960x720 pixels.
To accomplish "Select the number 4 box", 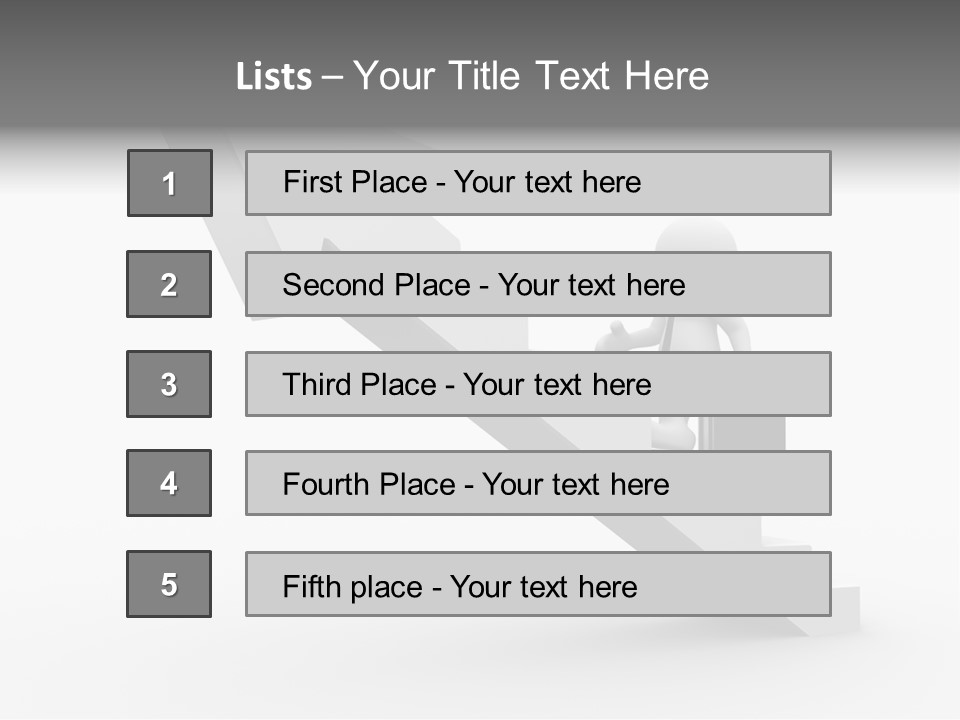I will click(169, 483).
